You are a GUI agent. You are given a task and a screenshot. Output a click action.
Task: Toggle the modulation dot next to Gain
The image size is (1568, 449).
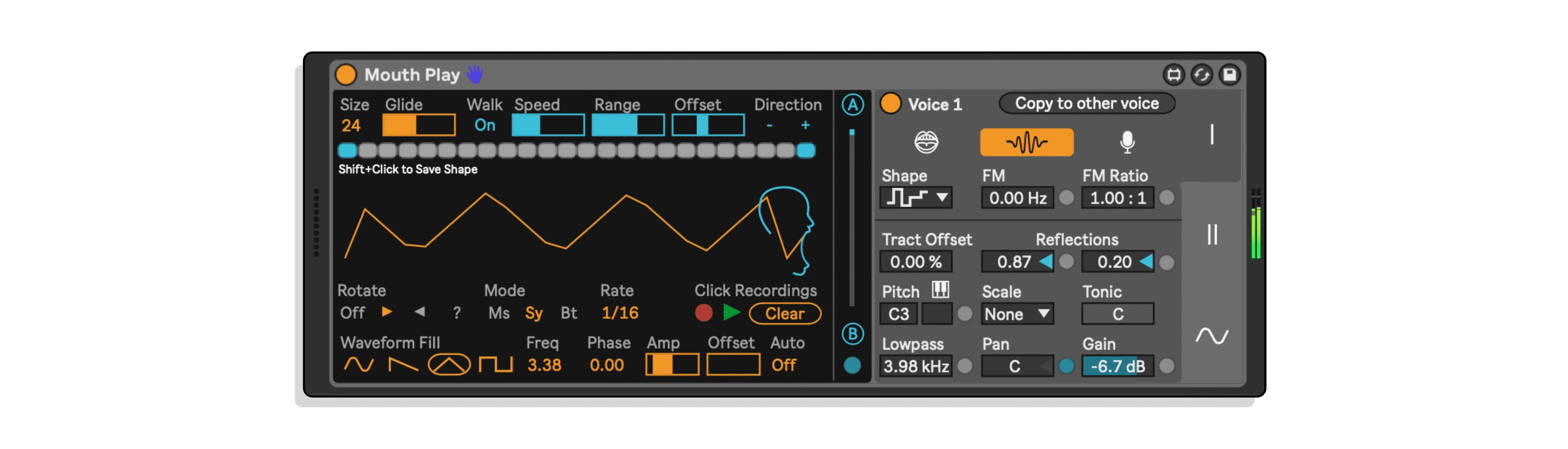[1166, 366]
